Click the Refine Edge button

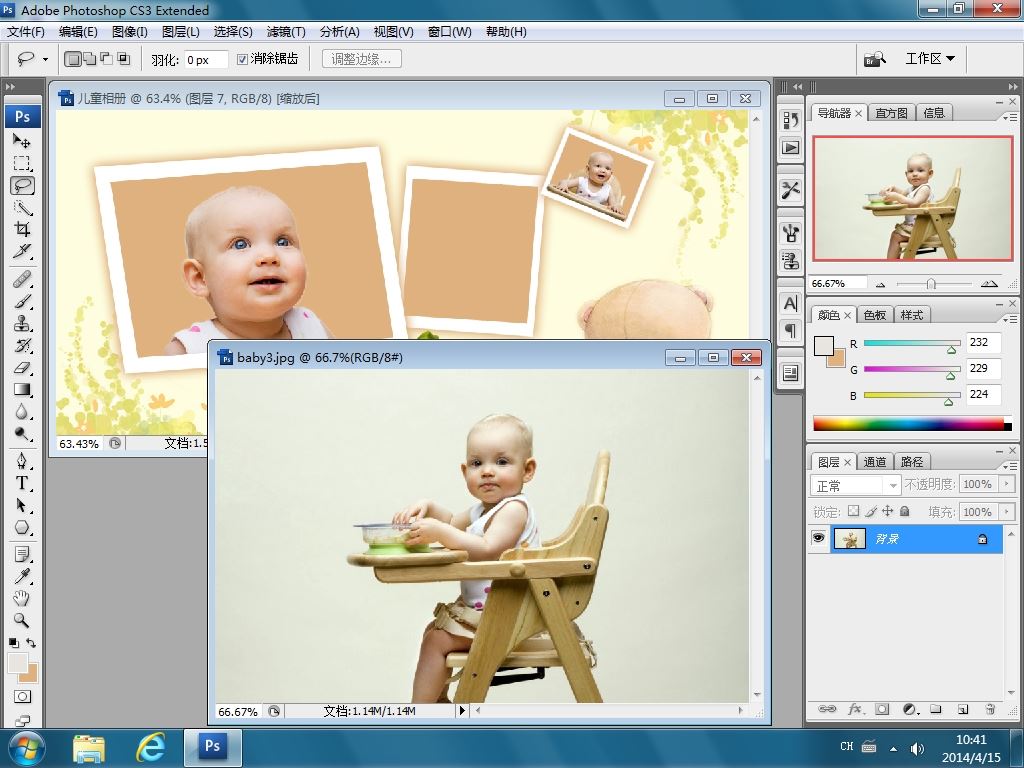362,59
